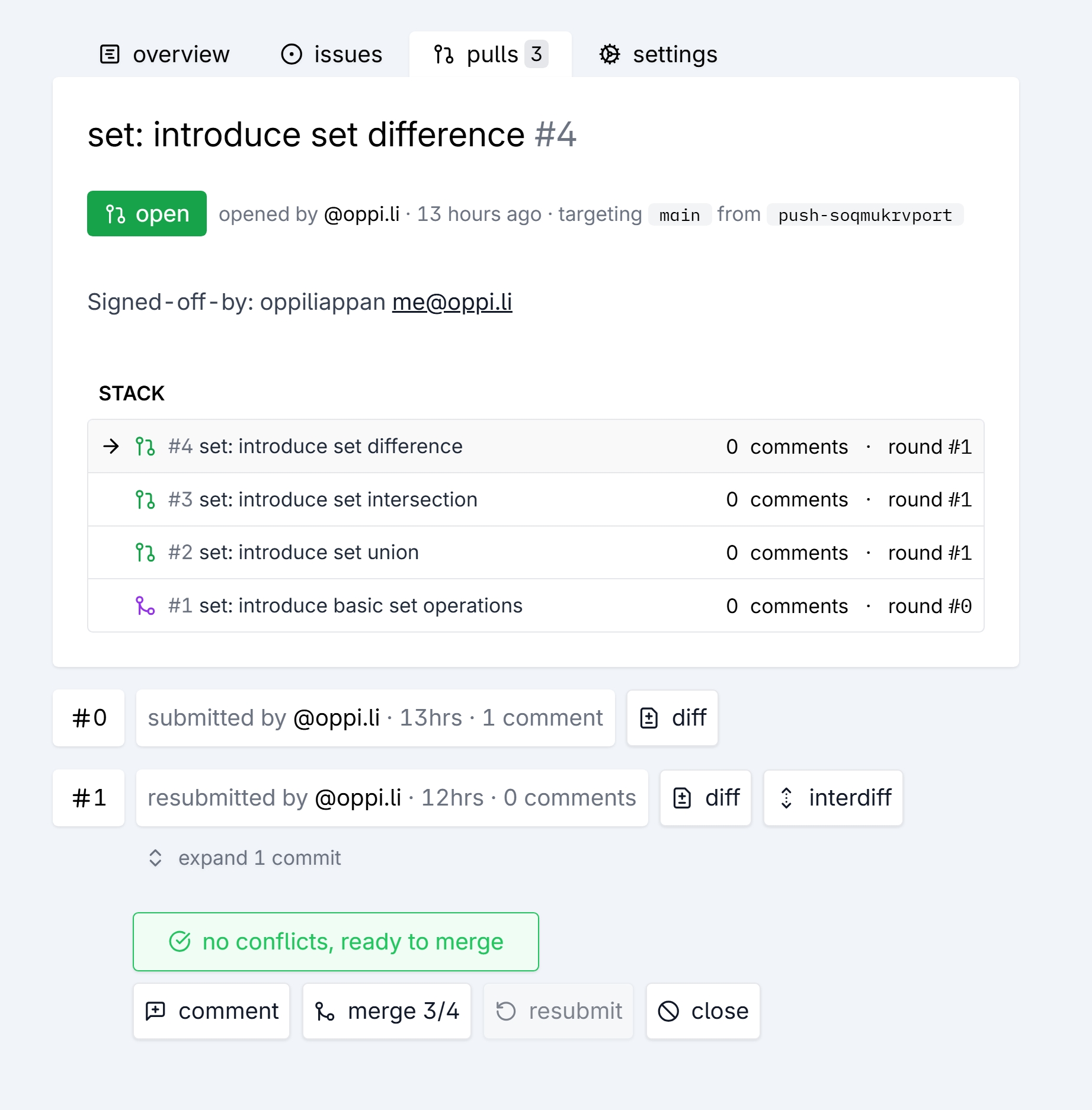
Task: Jump to round #0 marker
Action: click(89, 718)
